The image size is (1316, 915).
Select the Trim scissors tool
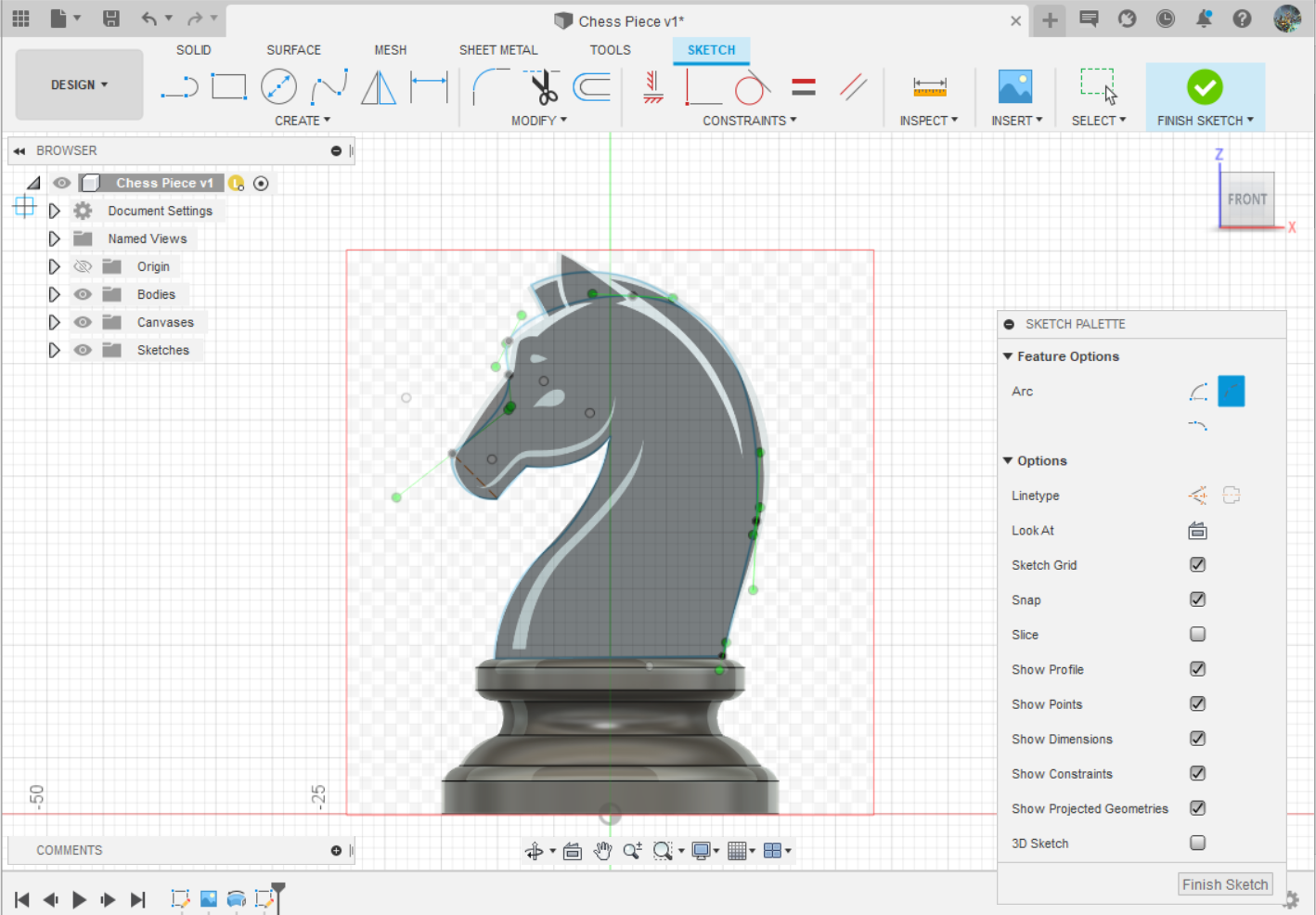click(x=543, y=87)
